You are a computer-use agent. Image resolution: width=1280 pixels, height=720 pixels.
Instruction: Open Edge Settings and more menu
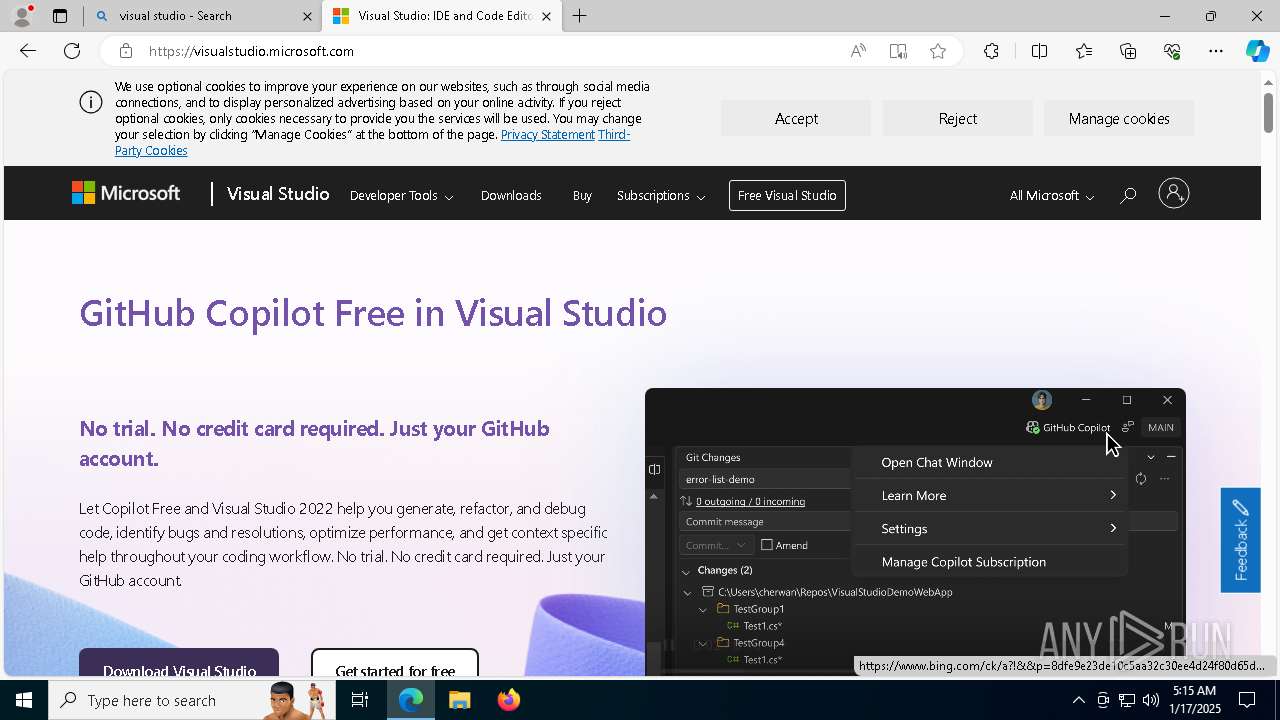pyautogui.click(x=1216, y=51)
